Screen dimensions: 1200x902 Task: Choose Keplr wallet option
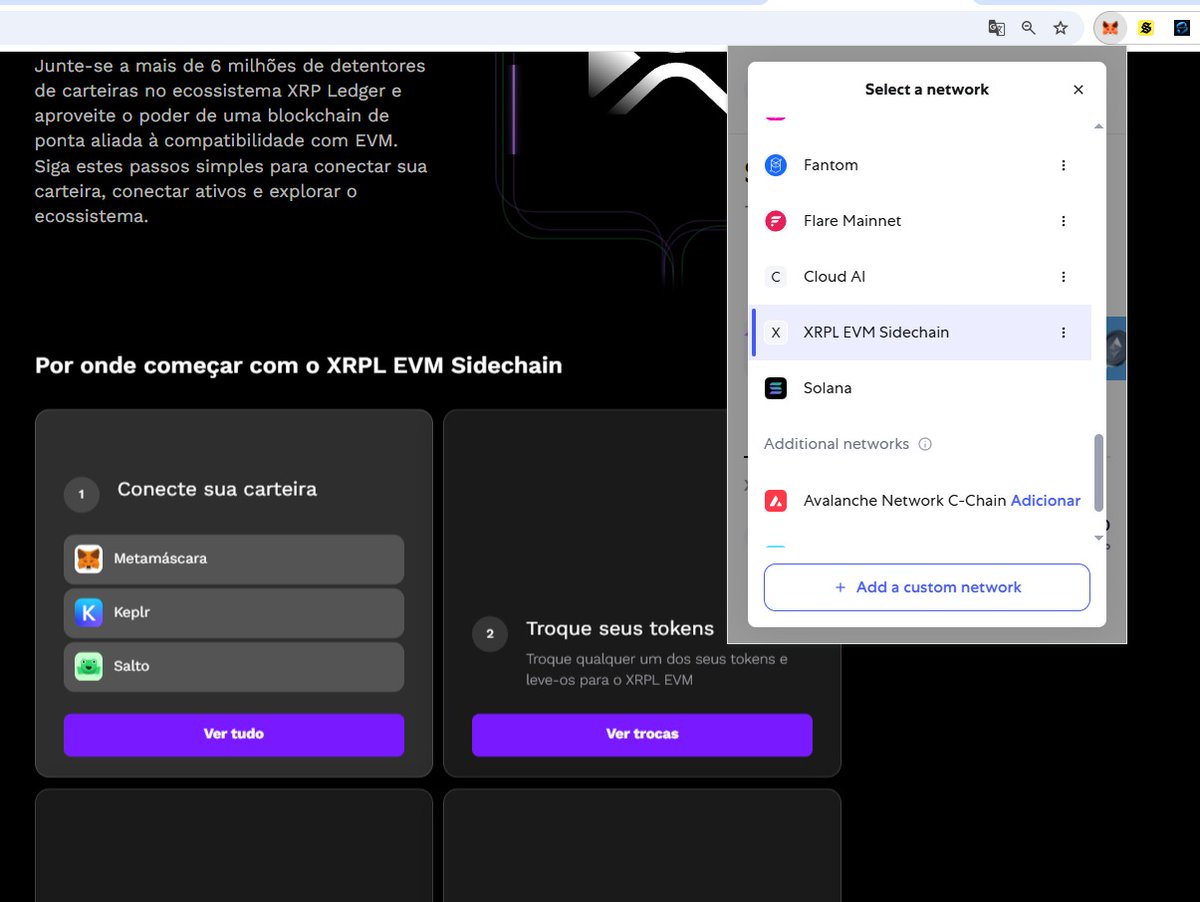[234, 613]
